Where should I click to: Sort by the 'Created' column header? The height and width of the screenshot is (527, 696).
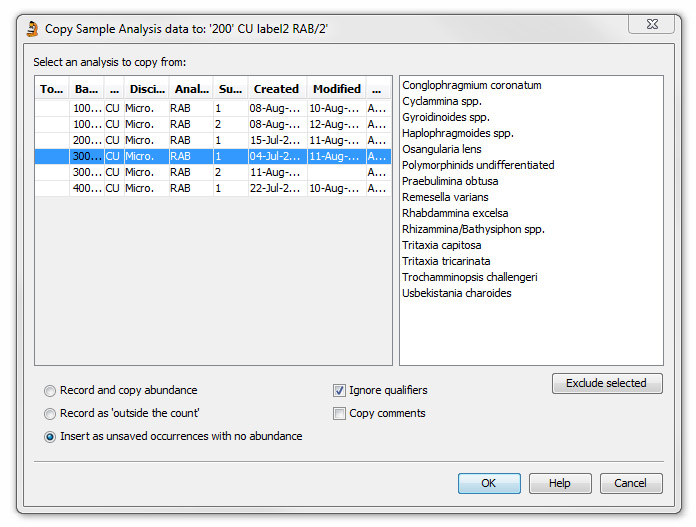277,89
